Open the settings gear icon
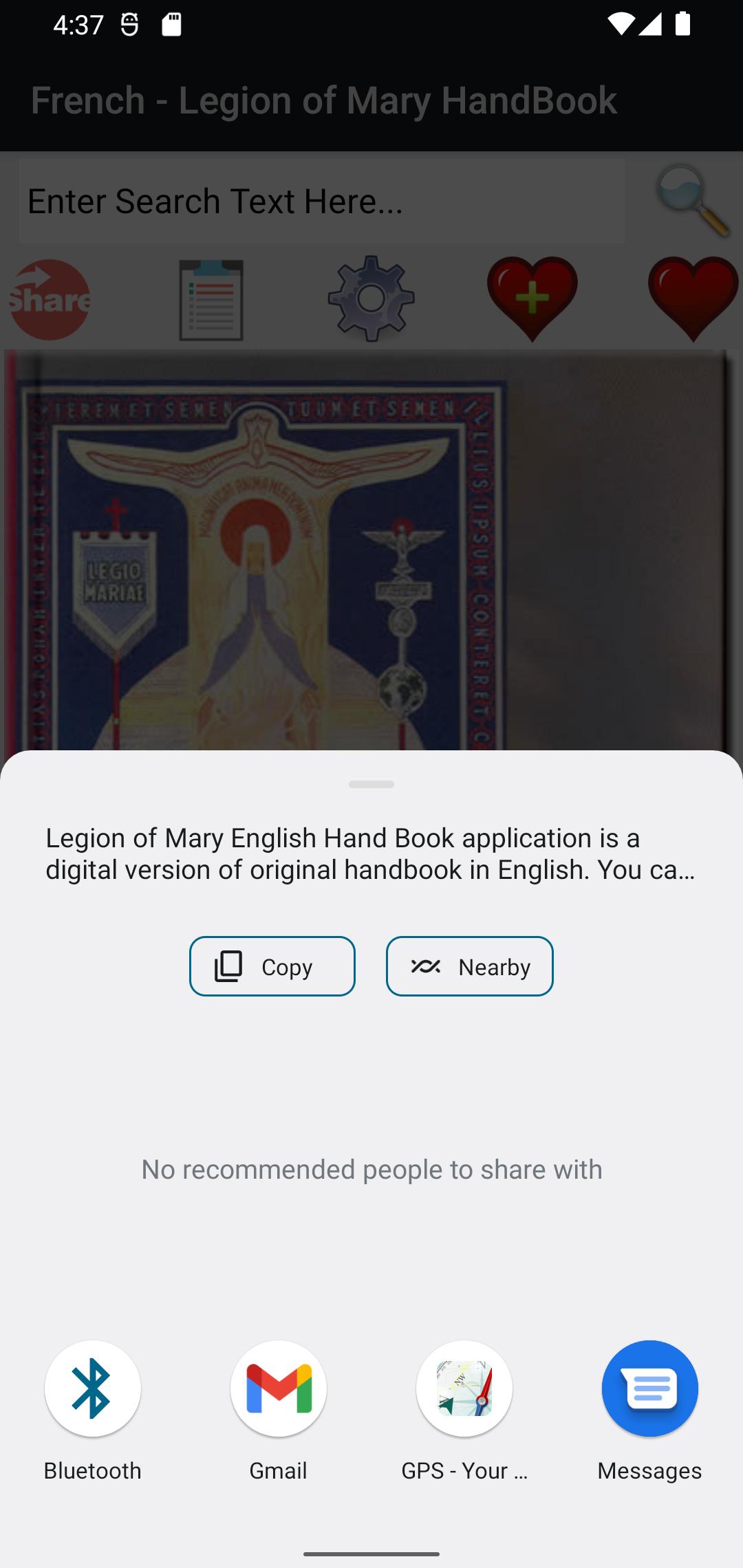Image resolution: width=743 pixels, height=1568 pixels. [x=371, y=299]
